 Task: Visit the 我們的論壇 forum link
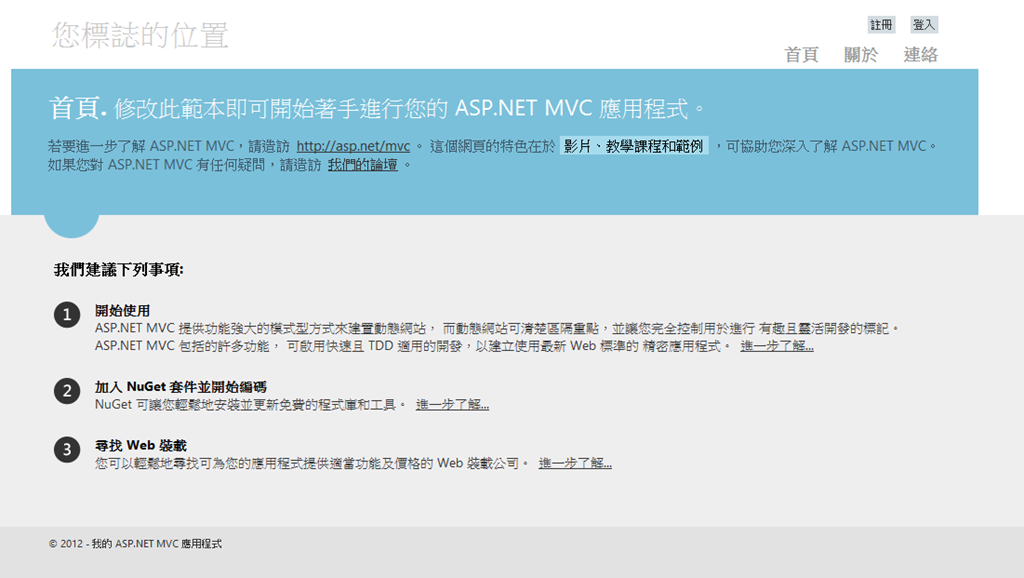(x=363, y=165)
